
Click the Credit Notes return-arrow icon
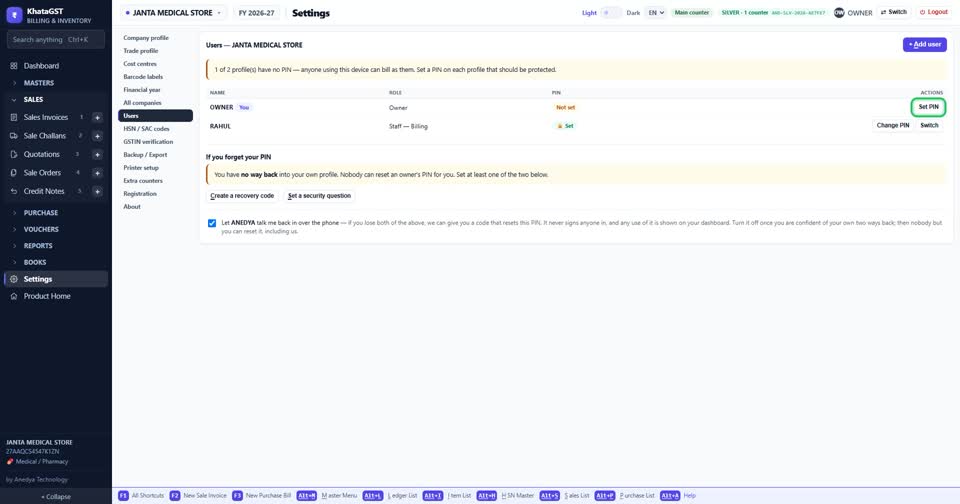click(14, 191)
